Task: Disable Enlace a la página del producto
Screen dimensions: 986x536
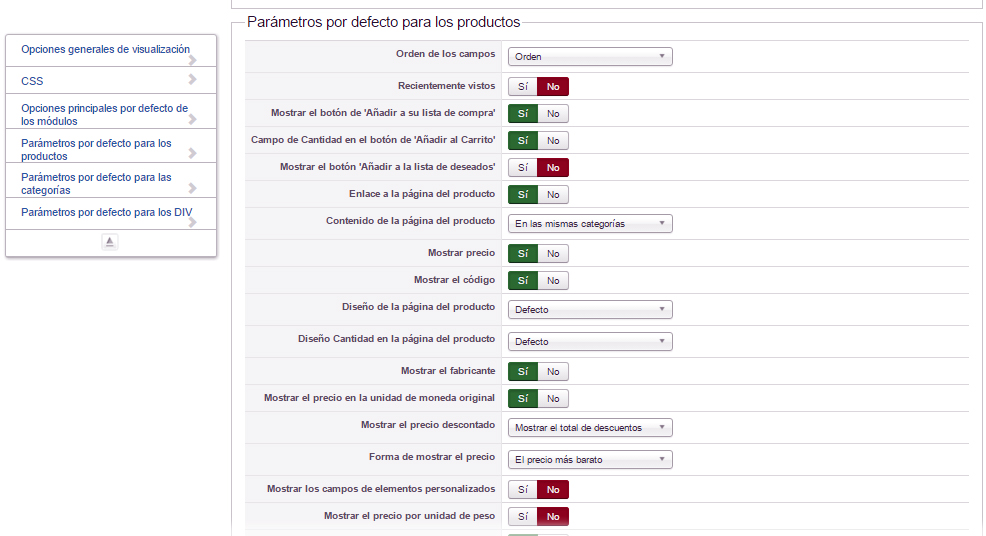Action: [x=553, y=195]
